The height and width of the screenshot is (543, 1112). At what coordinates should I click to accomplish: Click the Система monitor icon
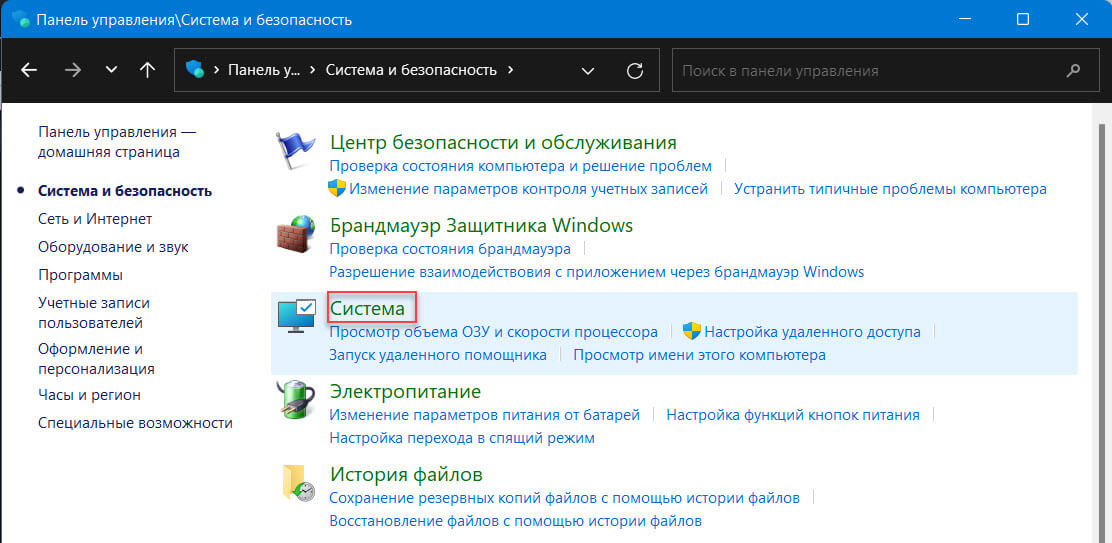pos(296,317)
